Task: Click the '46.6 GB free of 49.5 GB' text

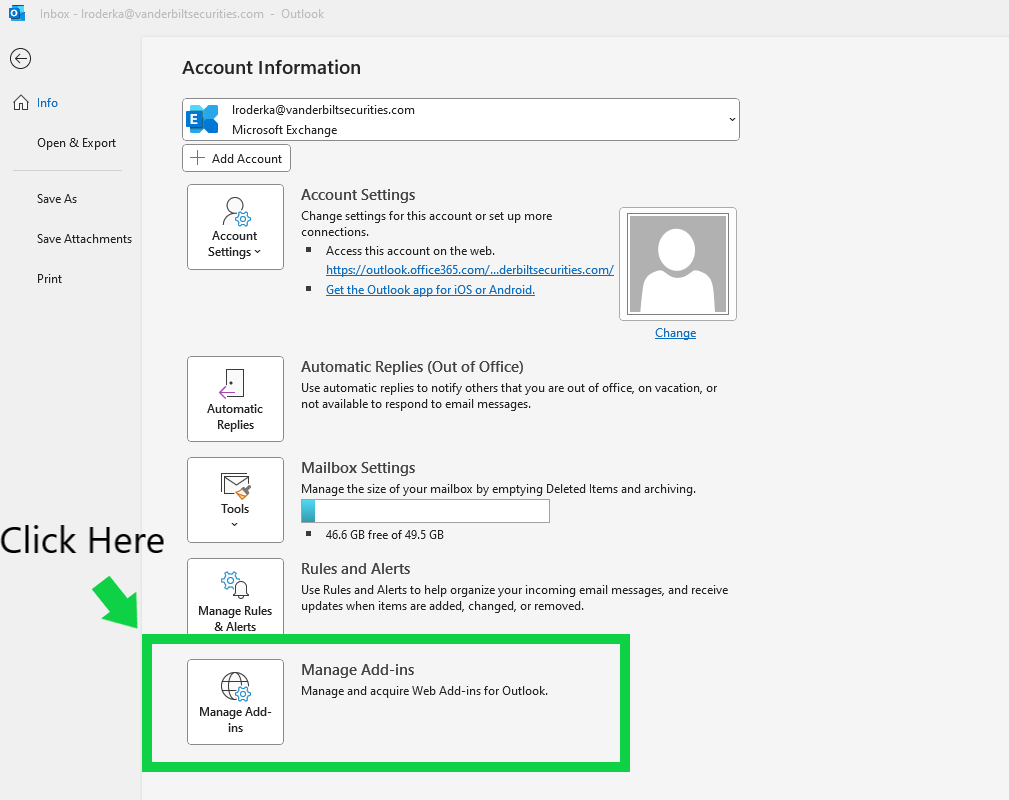Action: [385, 535]
